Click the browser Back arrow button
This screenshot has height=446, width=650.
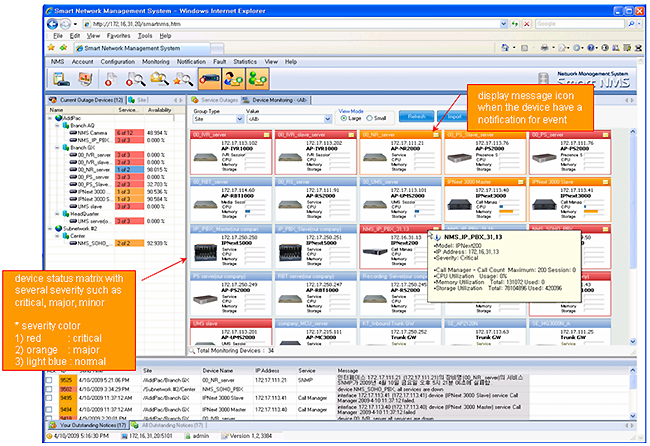(x=52, y=24)
